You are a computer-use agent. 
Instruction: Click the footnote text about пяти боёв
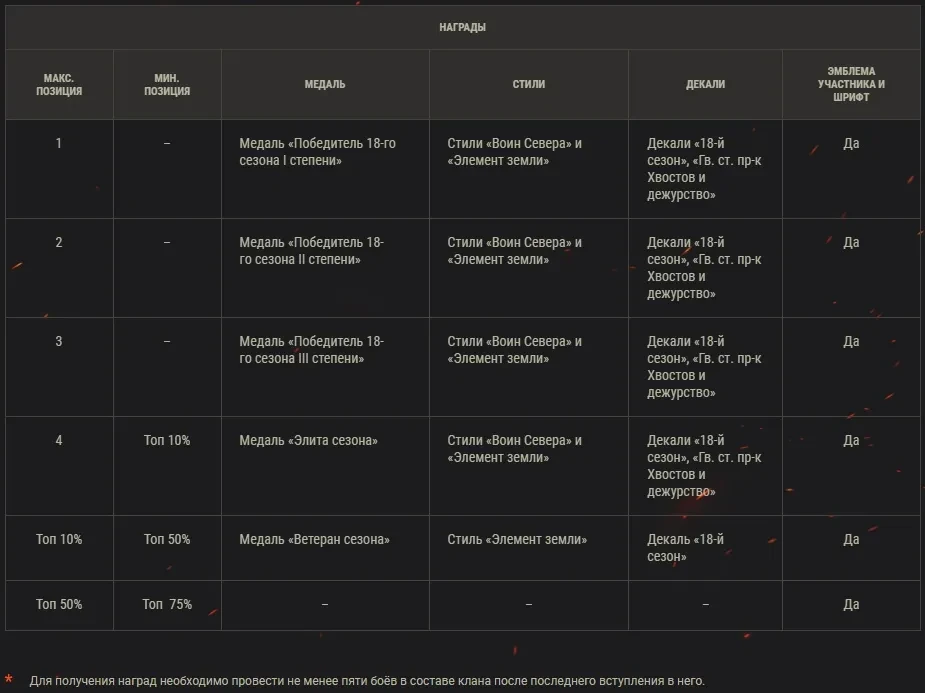click(x=367, y=681)
